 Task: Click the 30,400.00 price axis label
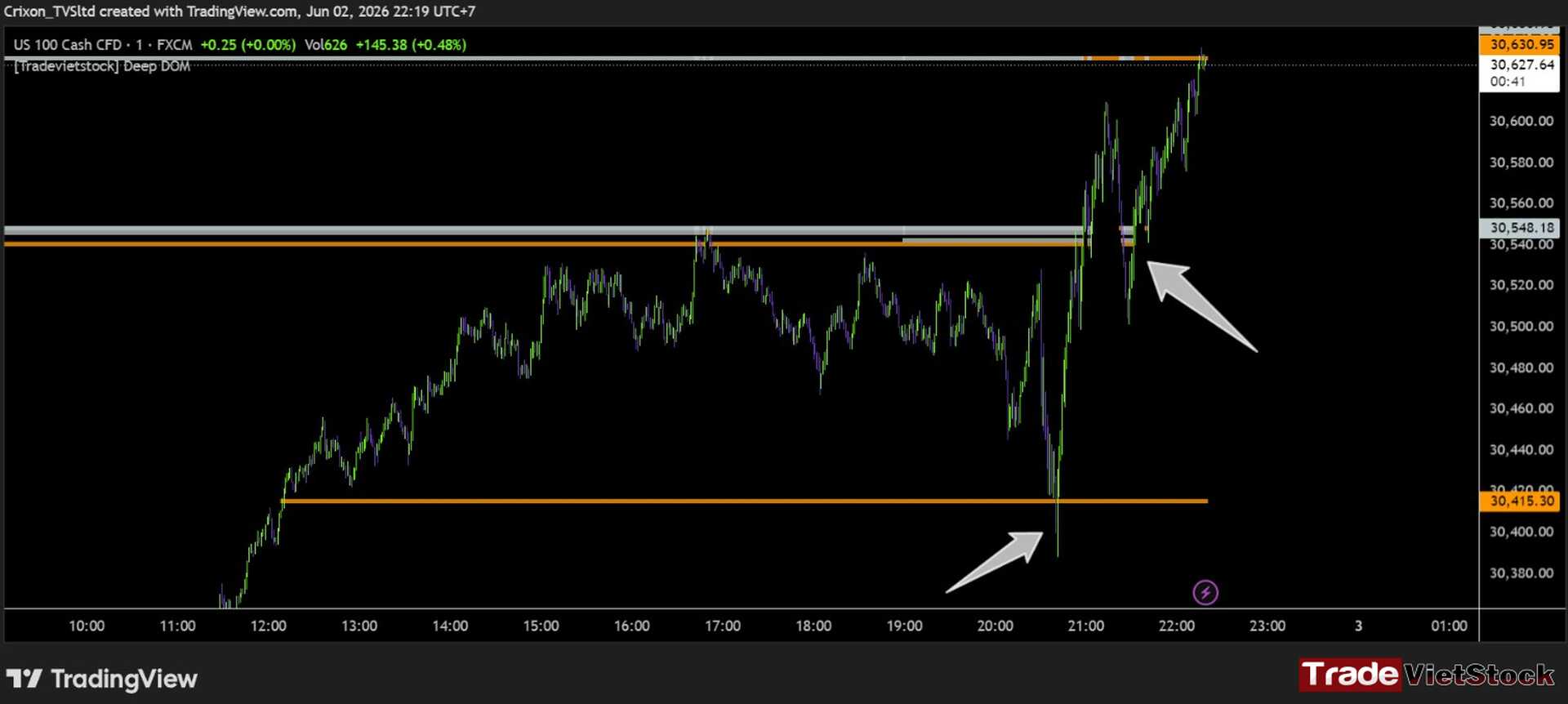[x=1521, y=532]
